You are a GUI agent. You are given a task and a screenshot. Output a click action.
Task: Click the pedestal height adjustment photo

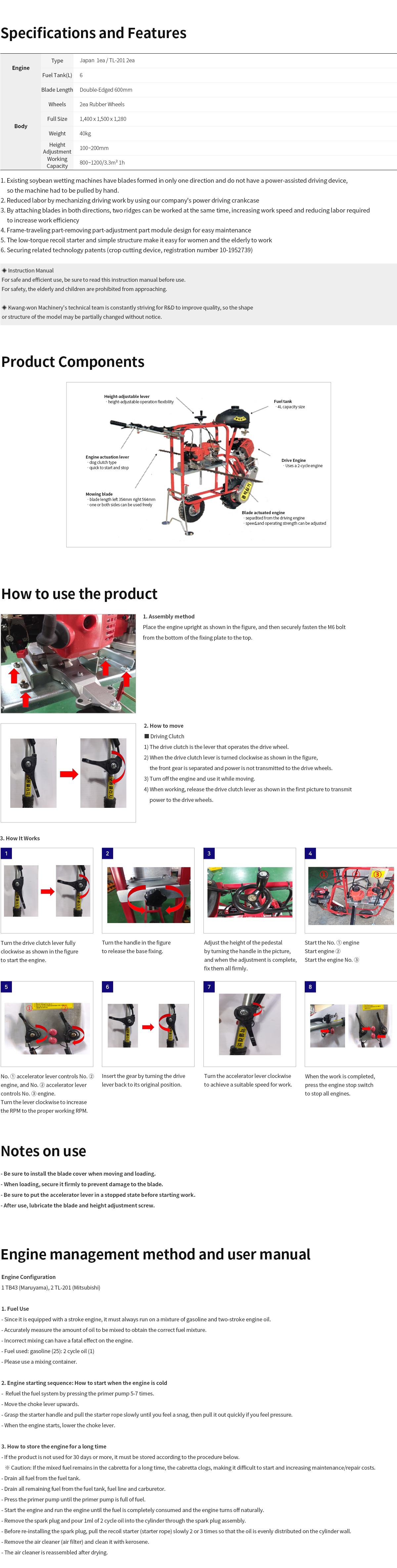250,892
